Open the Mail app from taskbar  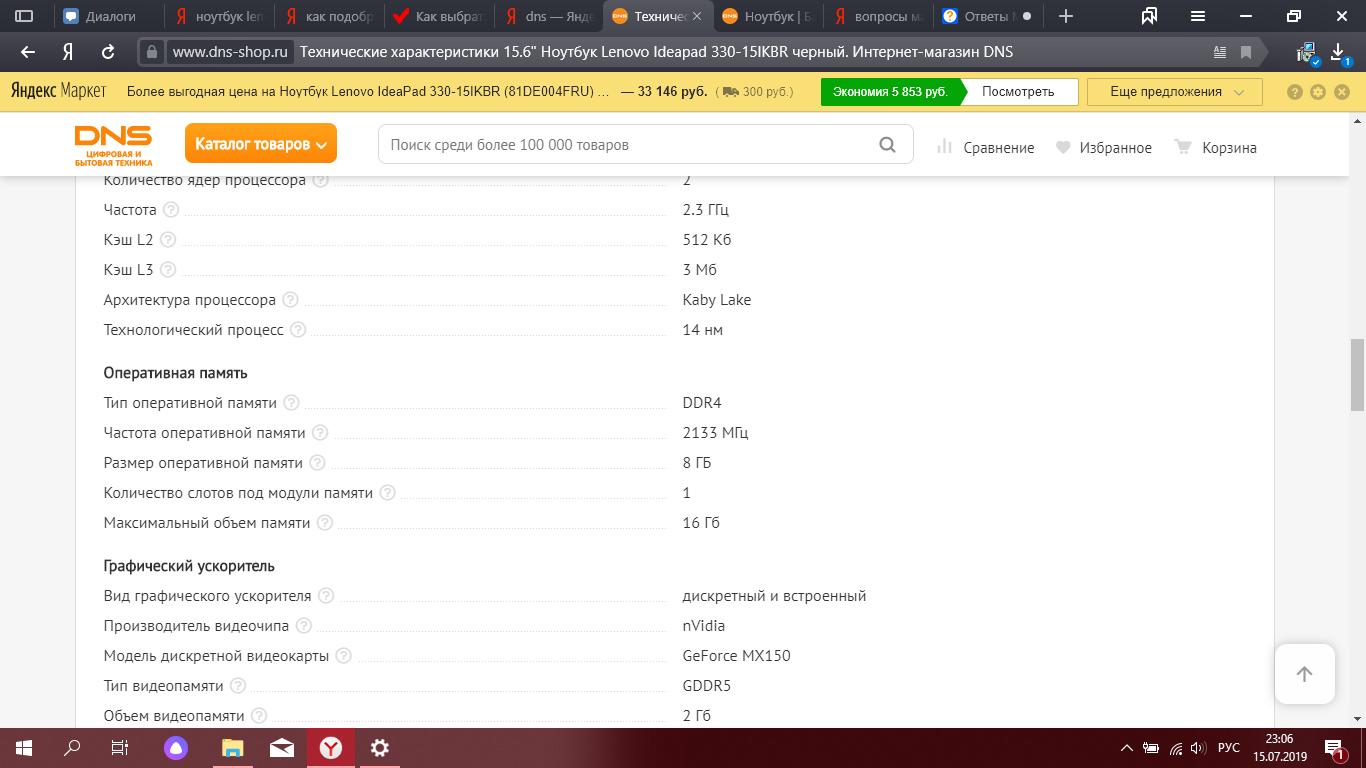pyautogui.click(x=281, y=748)
